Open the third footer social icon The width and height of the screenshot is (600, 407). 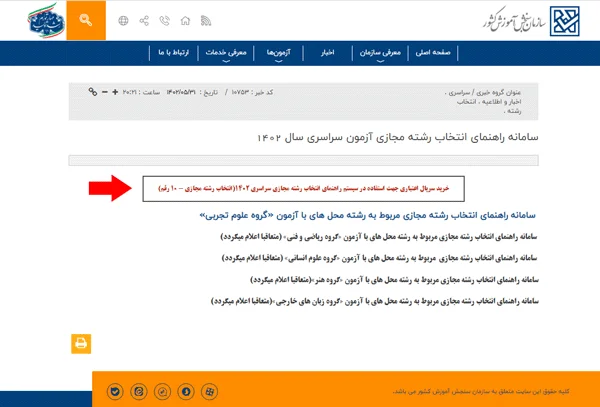162,391
